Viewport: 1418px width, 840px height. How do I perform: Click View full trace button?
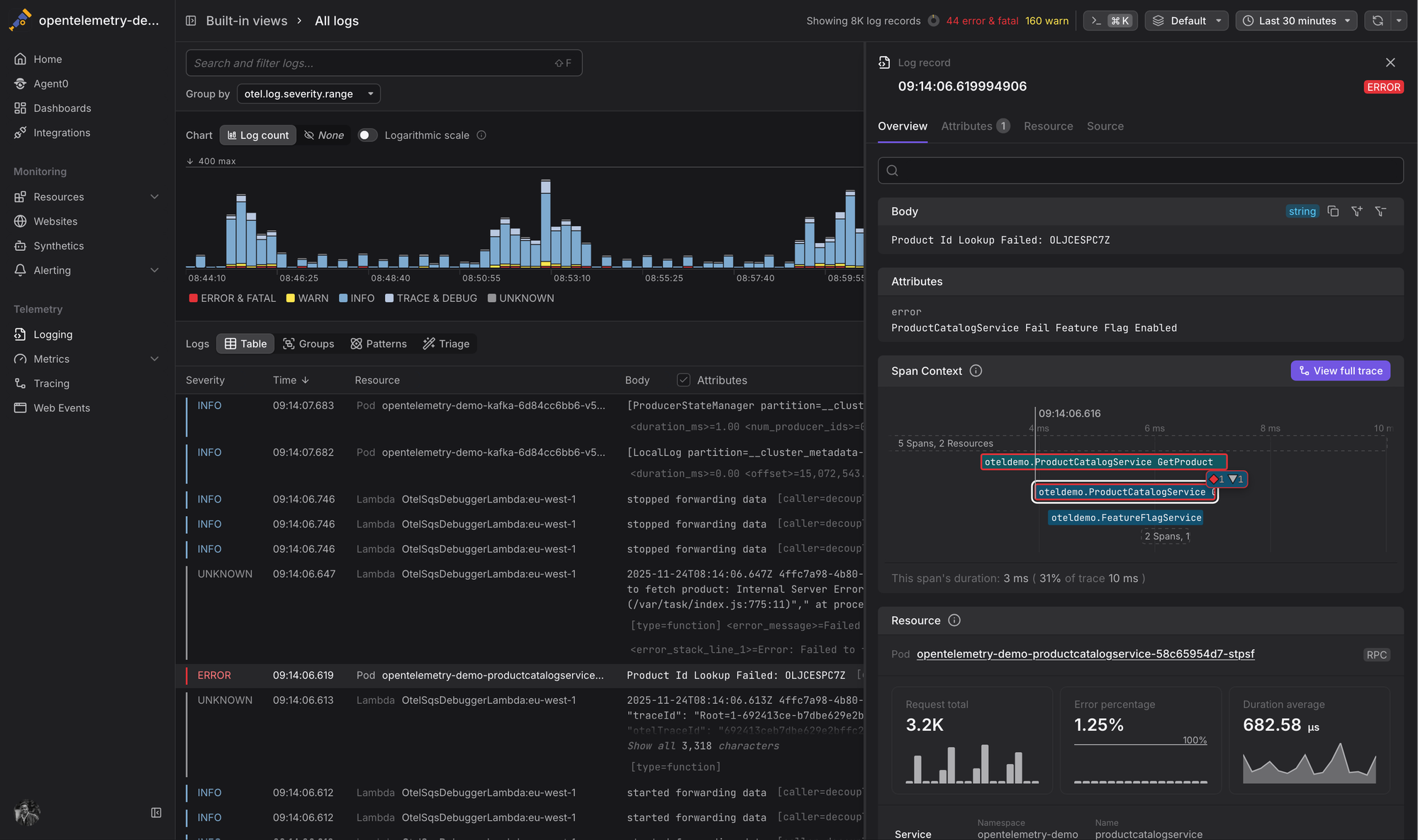click(1340, 371)
